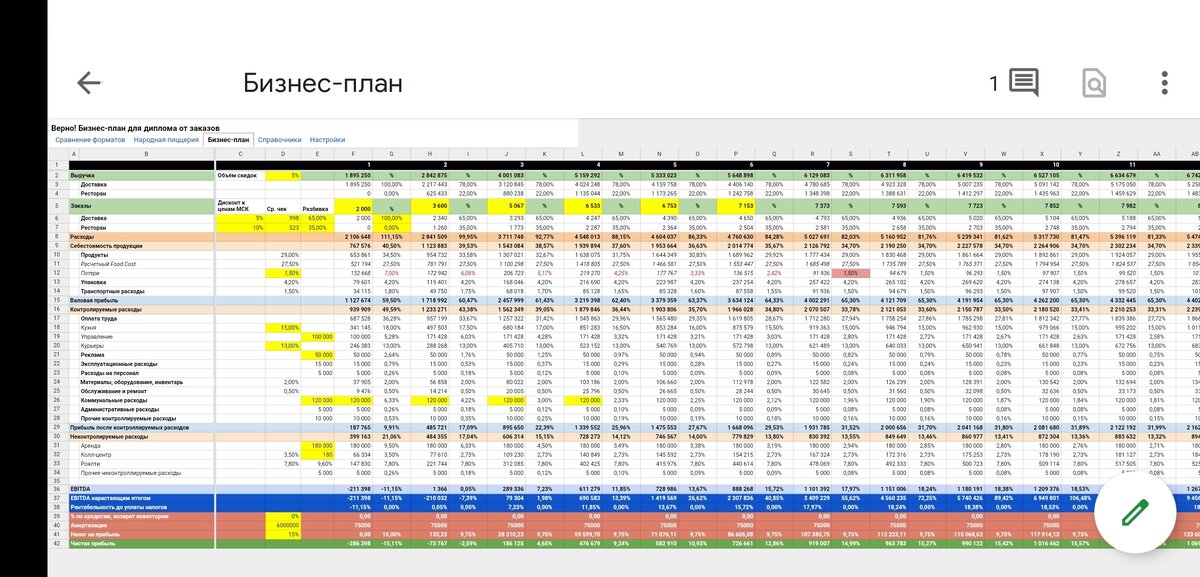Select column header B
Screen dimensions: 1200x577
coord(147,153)
